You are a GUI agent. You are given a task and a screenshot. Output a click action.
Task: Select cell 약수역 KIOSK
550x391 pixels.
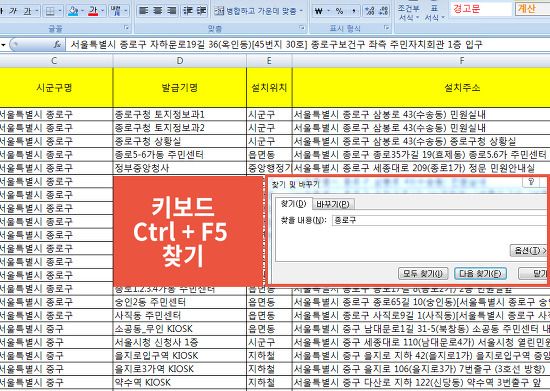180,382
